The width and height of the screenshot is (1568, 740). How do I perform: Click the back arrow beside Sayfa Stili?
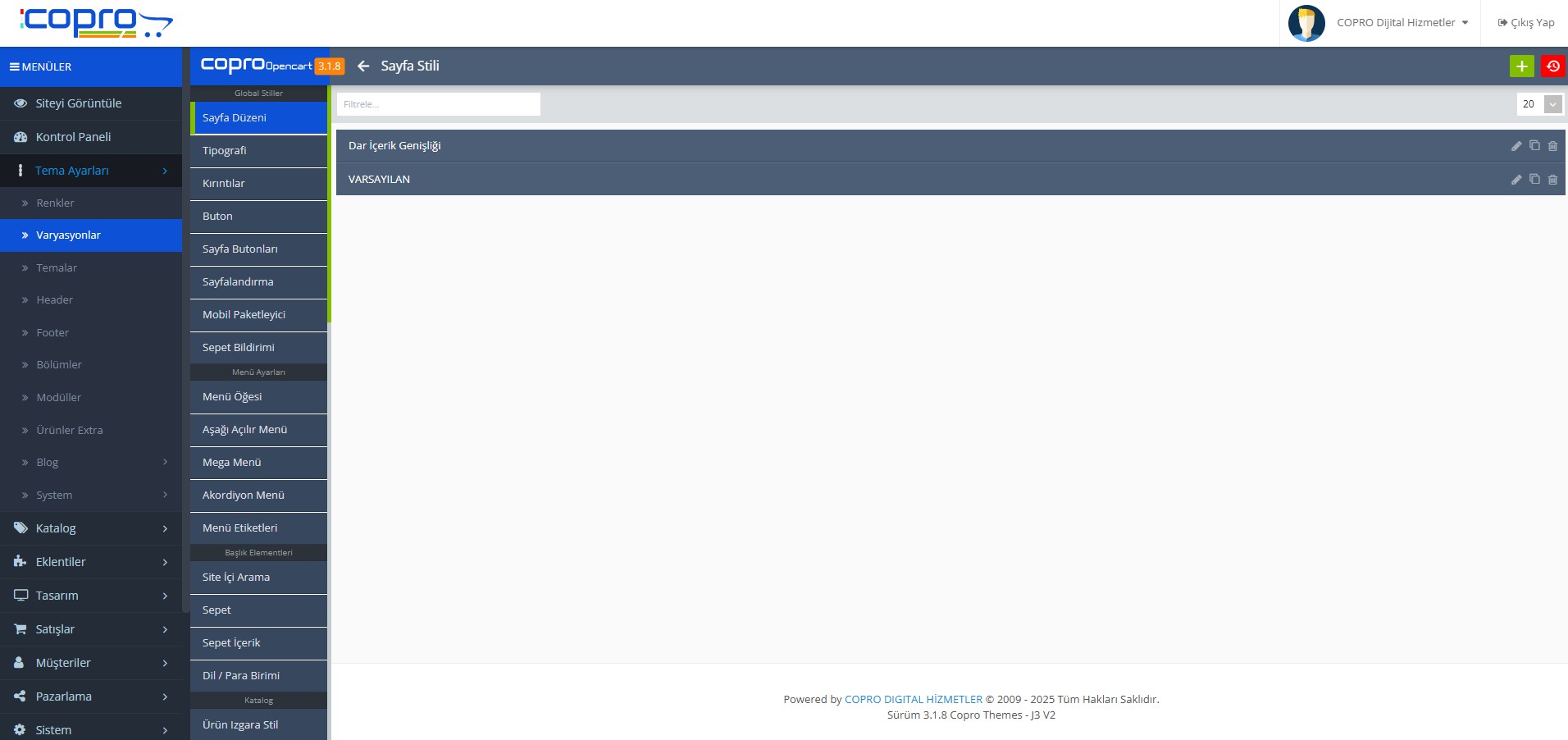coord(363,66)
